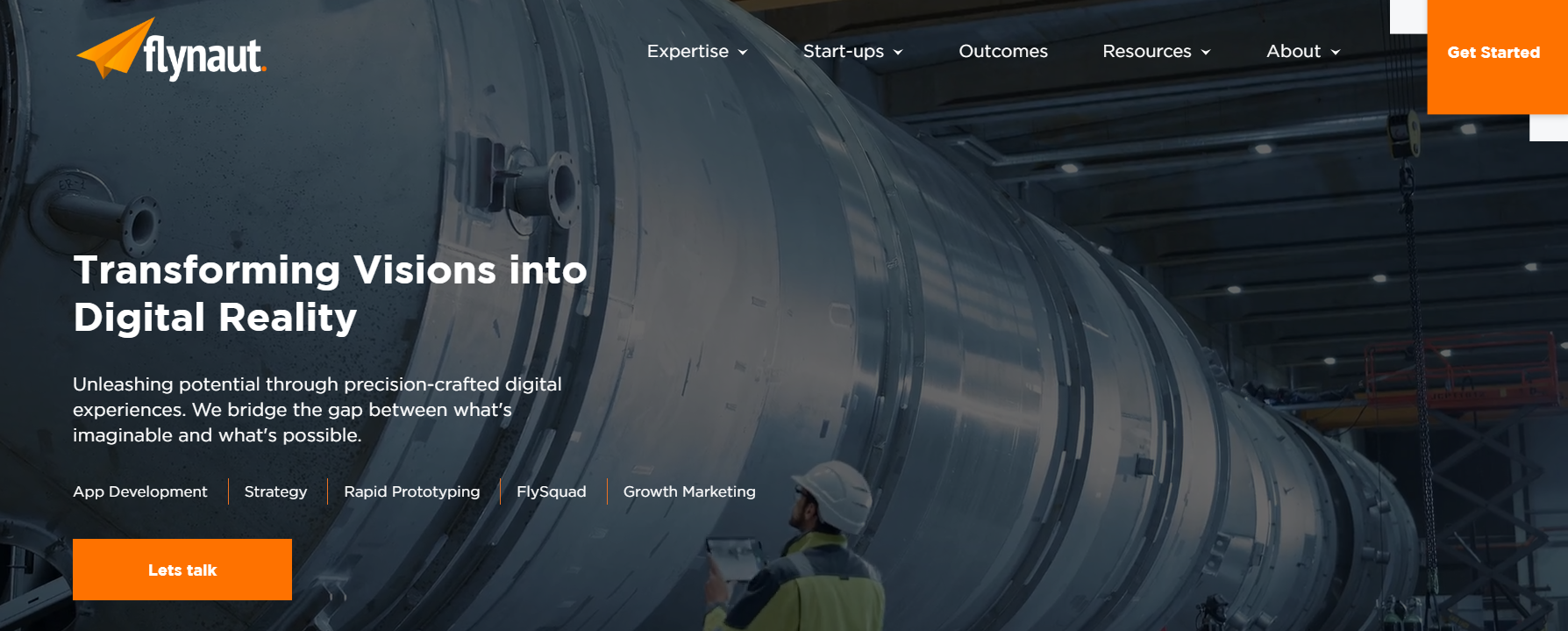Image resolution: width=1568 pixels, height=631 pixels.
Task: Open the App Development link
Action: point(140,491)
